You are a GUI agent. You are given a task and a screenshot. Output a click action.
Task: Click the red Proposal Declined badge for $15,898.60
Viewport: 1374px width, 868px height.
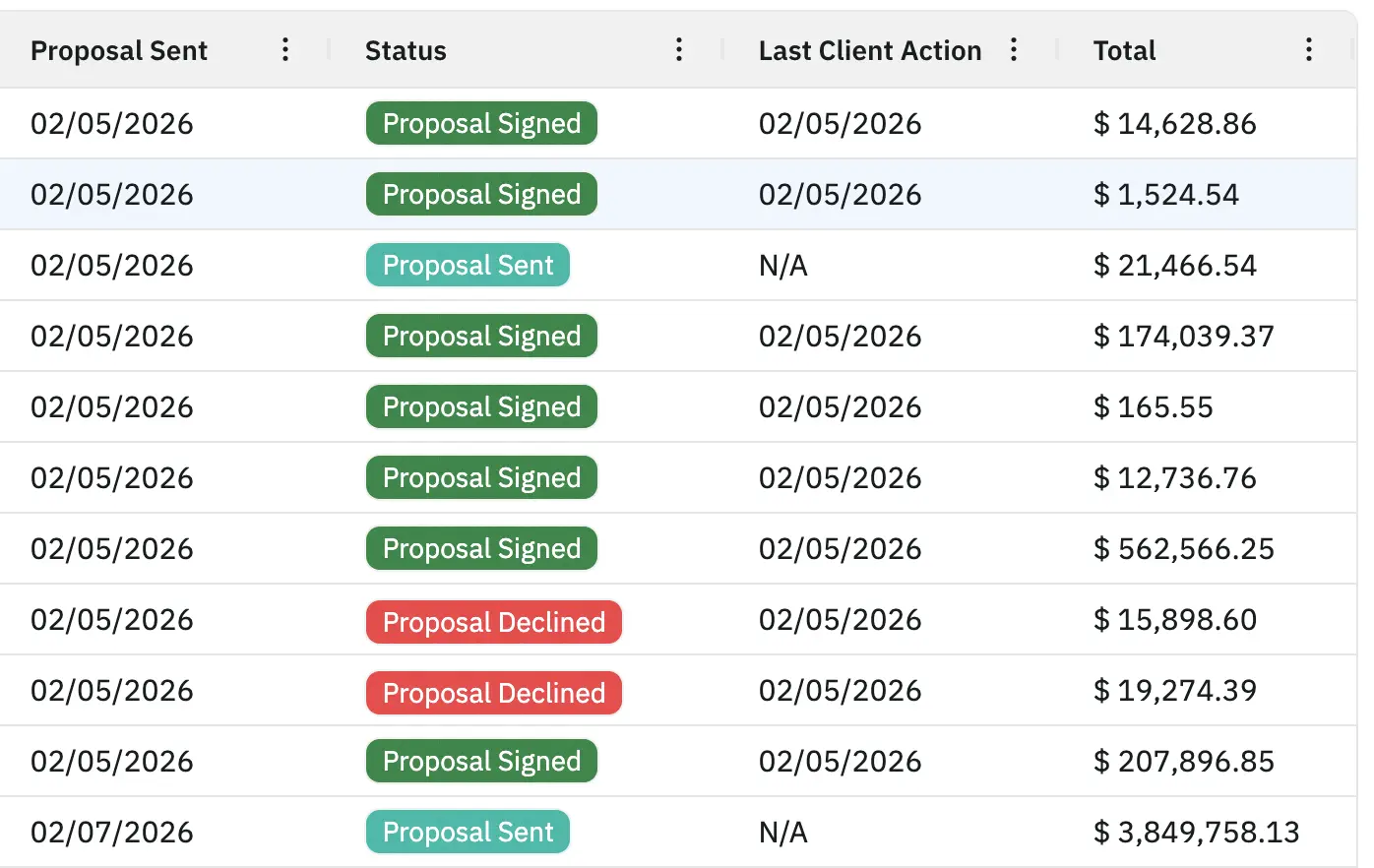(493, 622)
